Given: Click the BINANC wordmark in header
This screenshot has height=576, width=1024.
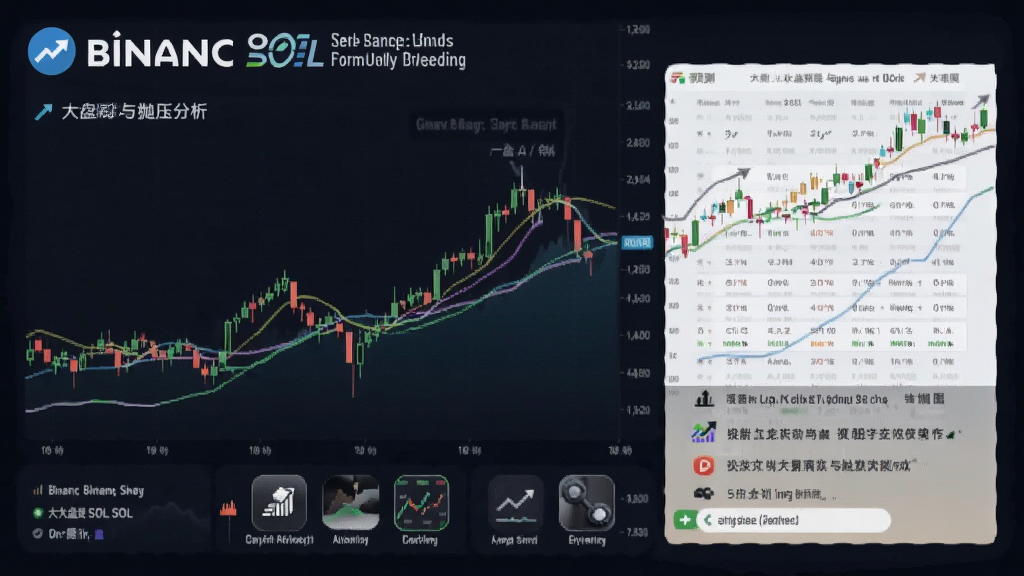Looking at the screenshot, I should coord(160,52).
